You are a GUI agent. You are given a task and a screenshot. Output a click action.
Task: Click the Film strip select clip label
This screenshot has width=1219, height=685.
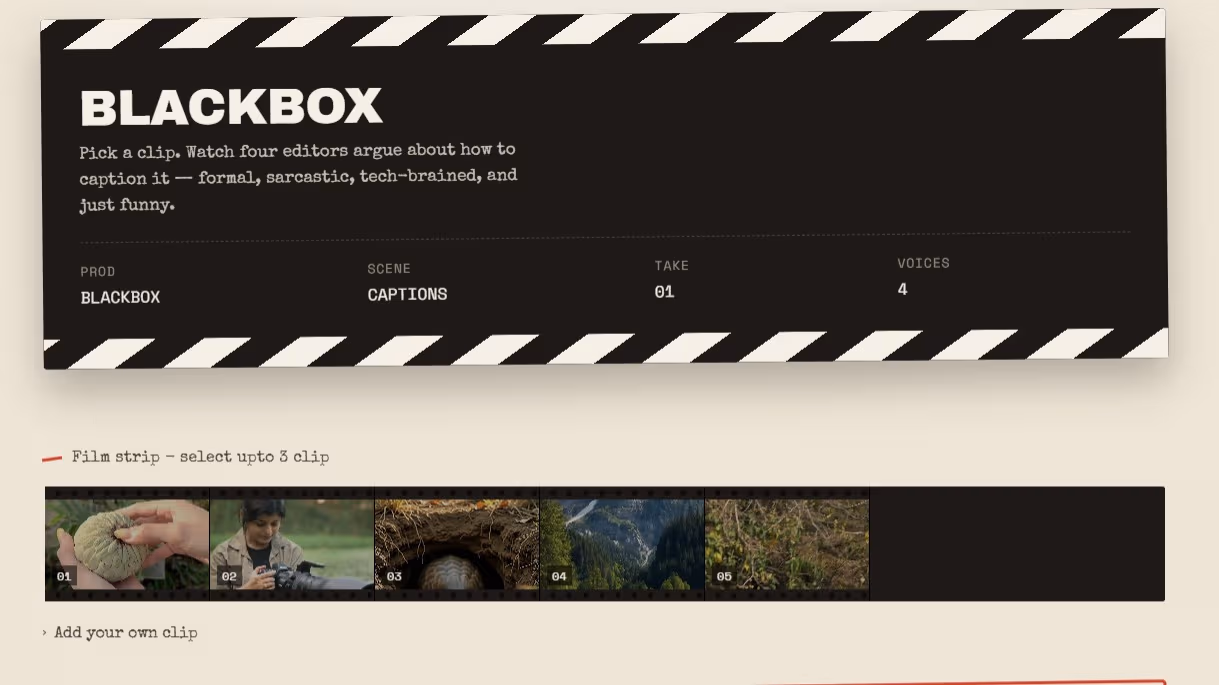coord(200,457)
